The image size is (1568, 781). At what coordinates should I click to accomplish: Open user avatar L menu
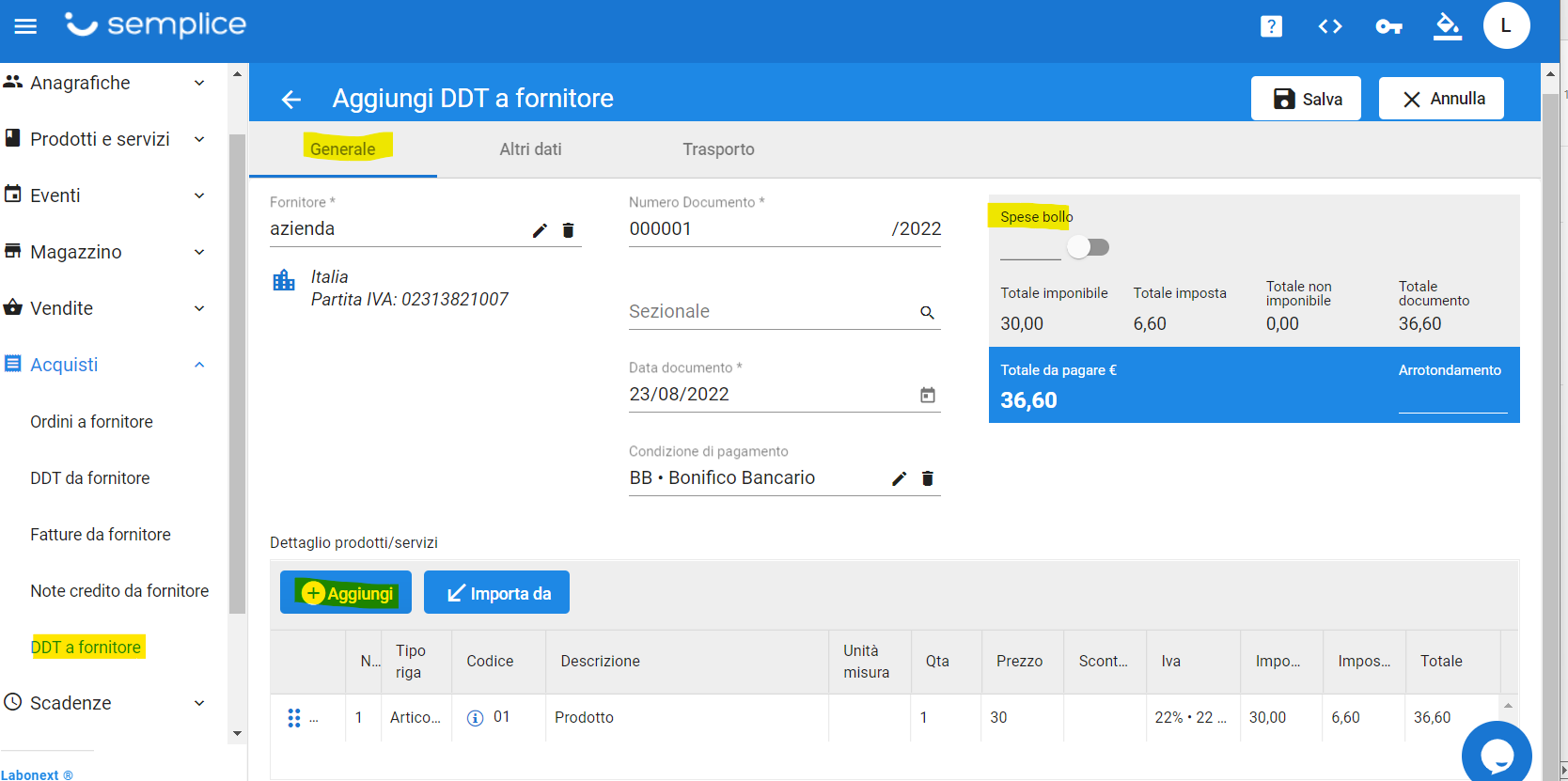click(x=1506, y=25)
